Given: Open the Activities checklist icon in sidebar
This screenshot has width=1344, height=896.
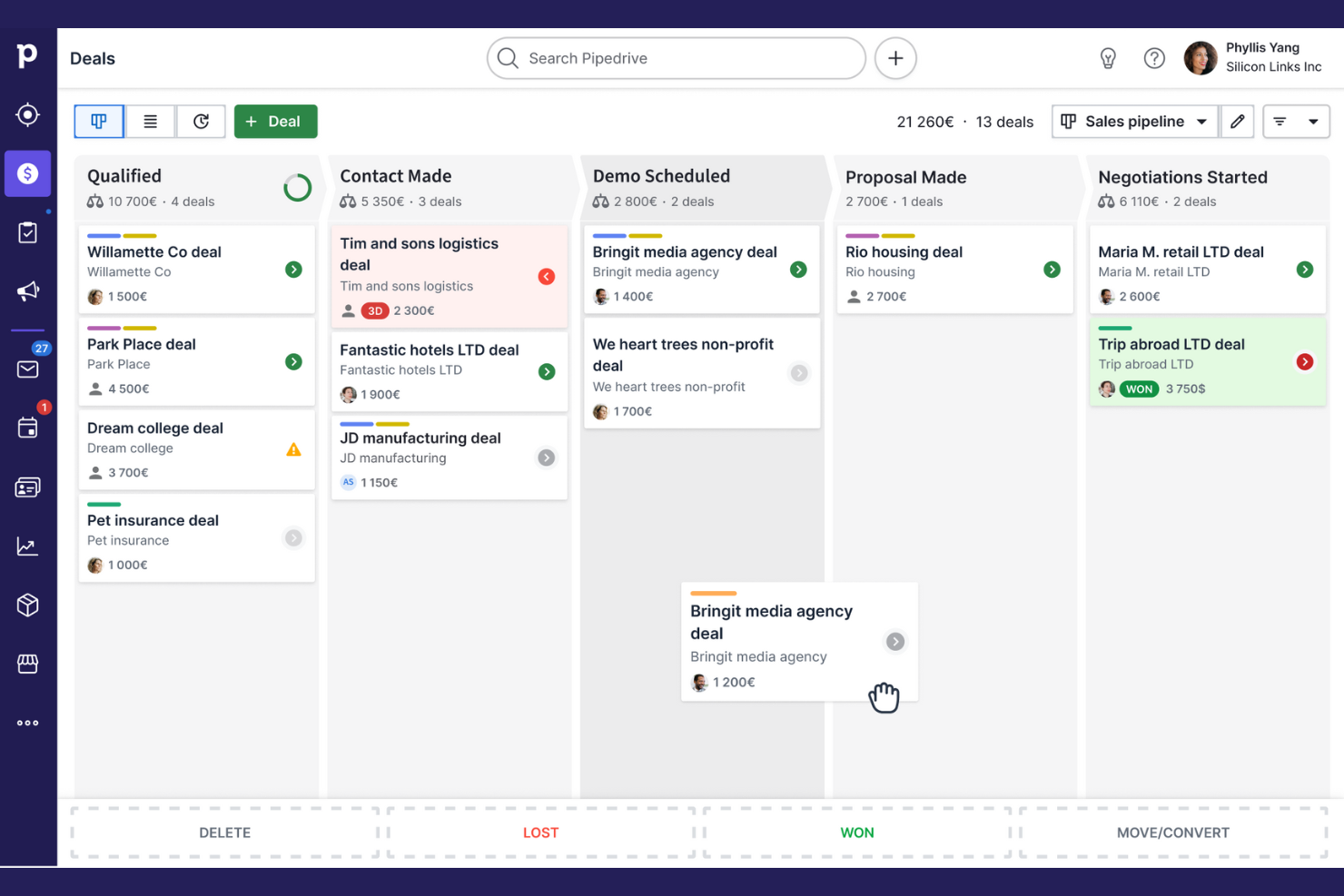Looking at the screenshot, I should click(27, 232).
